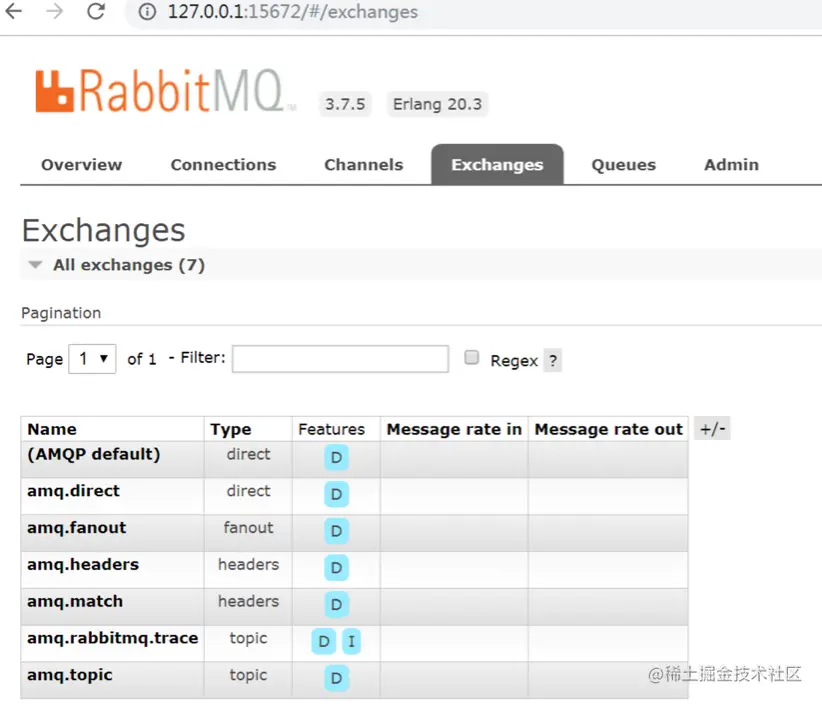822x704 pixels.
Task: Click the D feature badge in the amq.match row
Action: pyautogui.click(x=337, y=604)
